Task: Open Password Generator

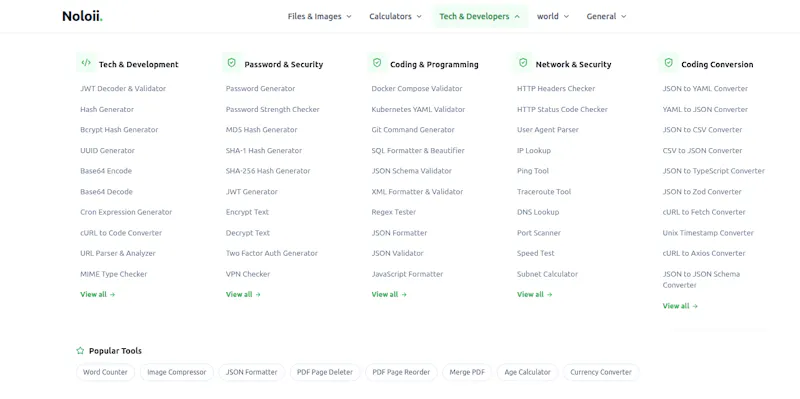Action: 260,89
